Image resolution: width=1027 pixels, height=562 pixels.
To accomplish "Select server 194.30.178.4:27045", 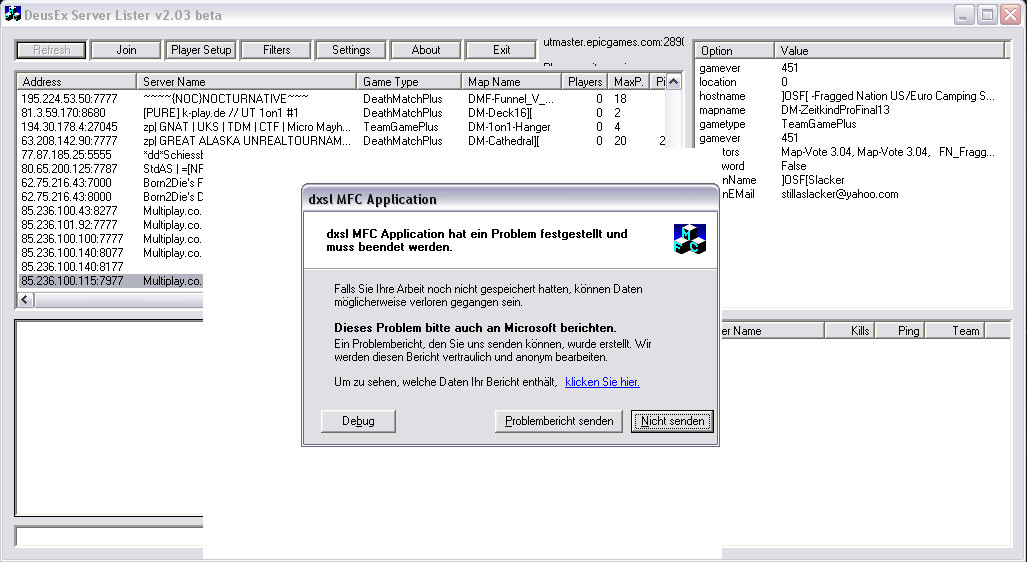I will point(69,127).
